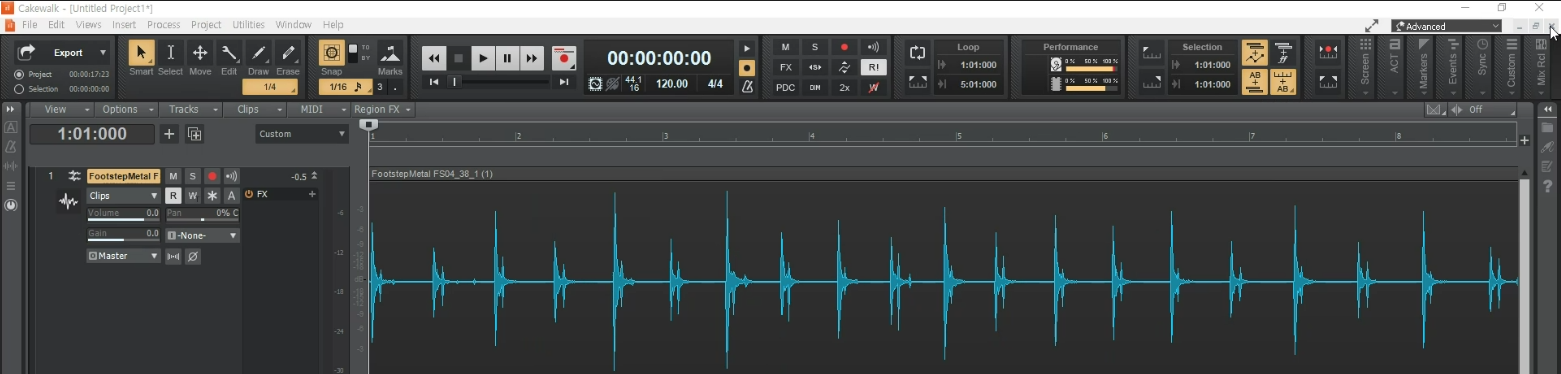
Task: Toggle global input echo icon
Action: tap(873, 47)
